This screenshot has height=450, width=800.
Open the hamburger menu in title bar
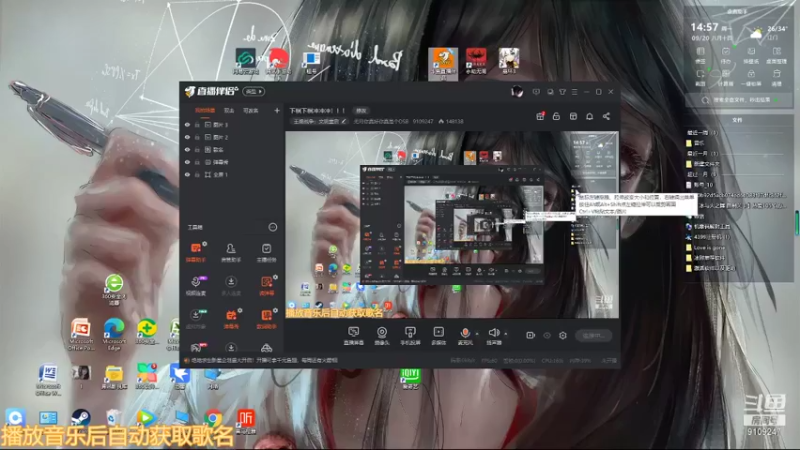click(574, 92)
